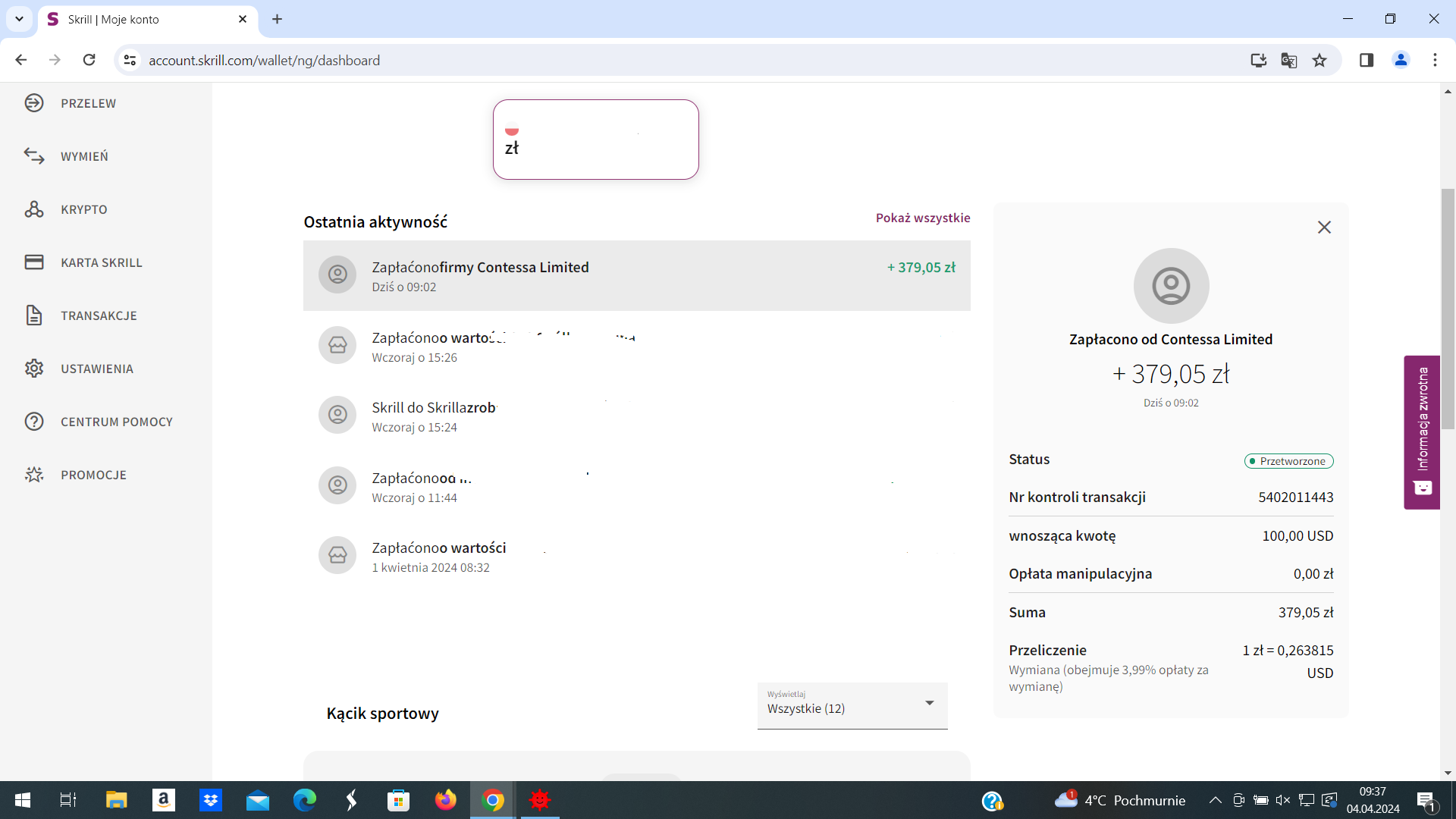Click the forward arrow in the browser toolbar

(55, 60)
